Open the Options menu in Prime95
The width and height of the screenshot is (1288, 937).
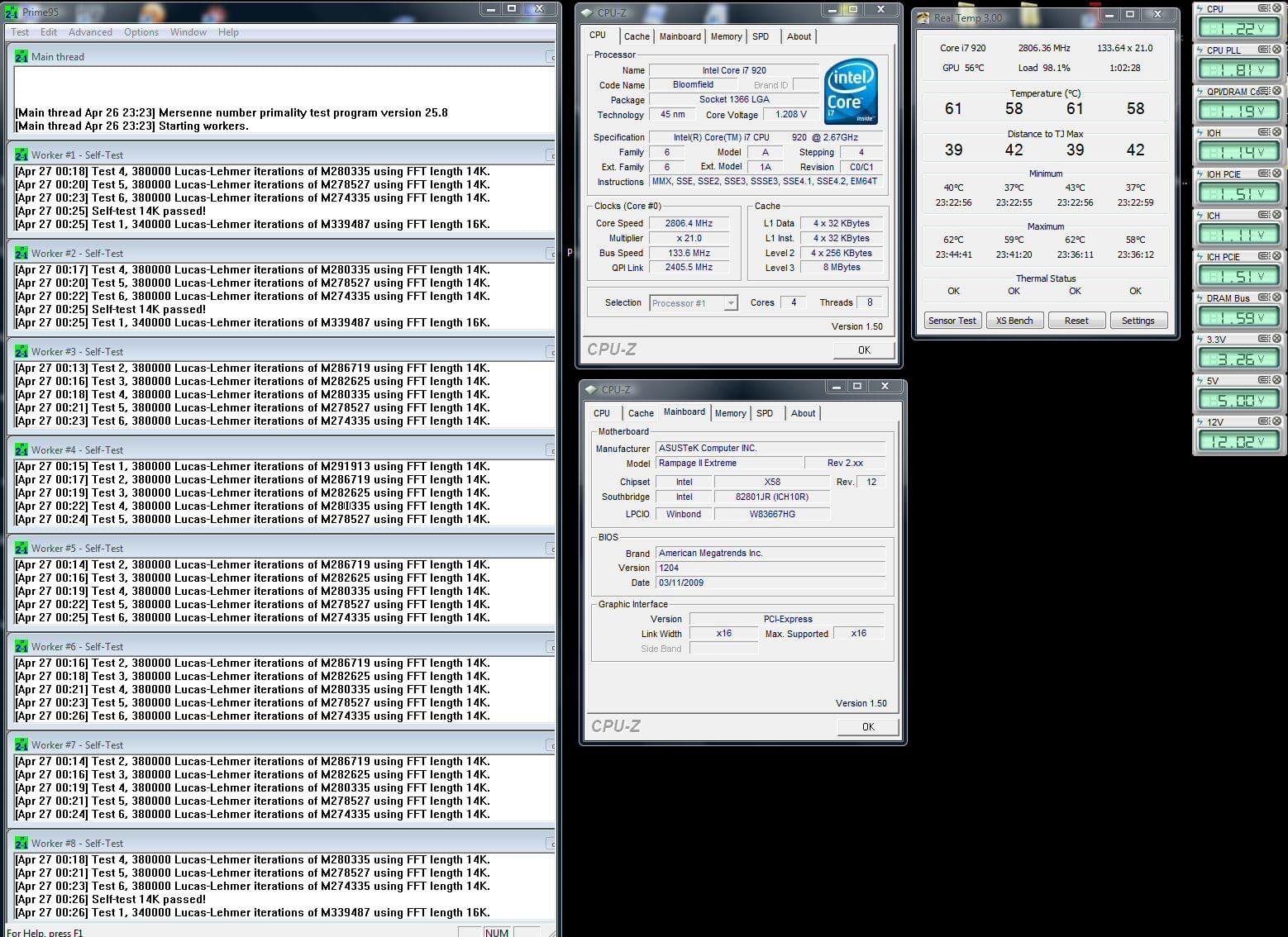click(141, 32)
